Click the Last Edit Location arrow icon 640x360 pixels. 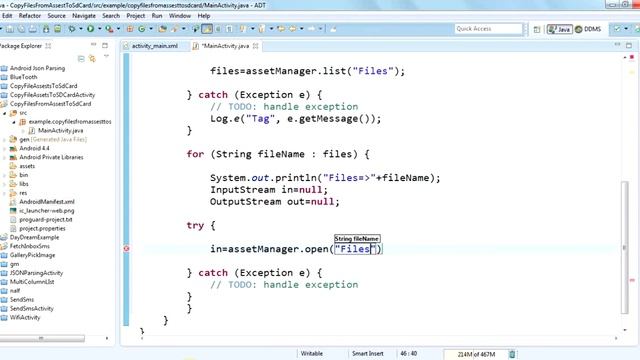click(x=281, y=29)
